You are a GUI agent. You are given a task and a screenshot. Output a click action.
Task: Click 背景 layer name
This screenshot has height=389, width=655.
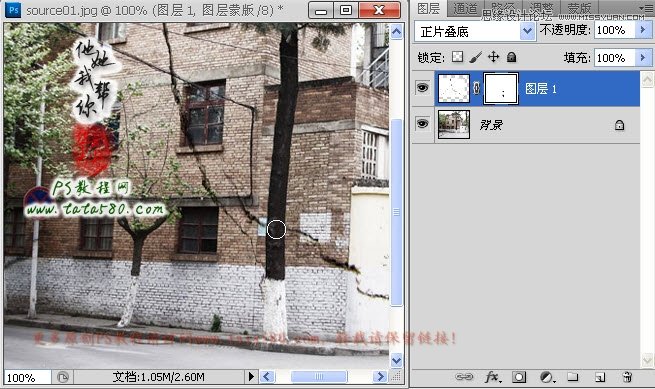pyautogui.click(x=491, y=125)
